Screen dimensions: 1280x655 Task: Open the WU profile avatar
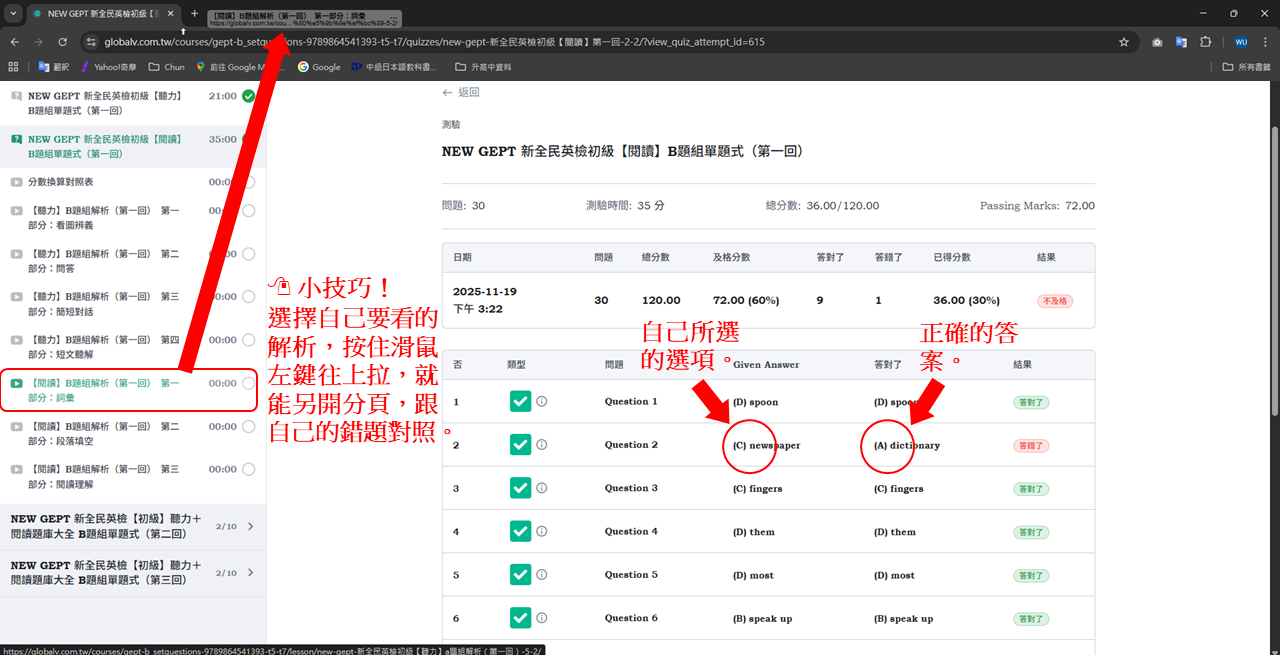(x=1241, y=42)
